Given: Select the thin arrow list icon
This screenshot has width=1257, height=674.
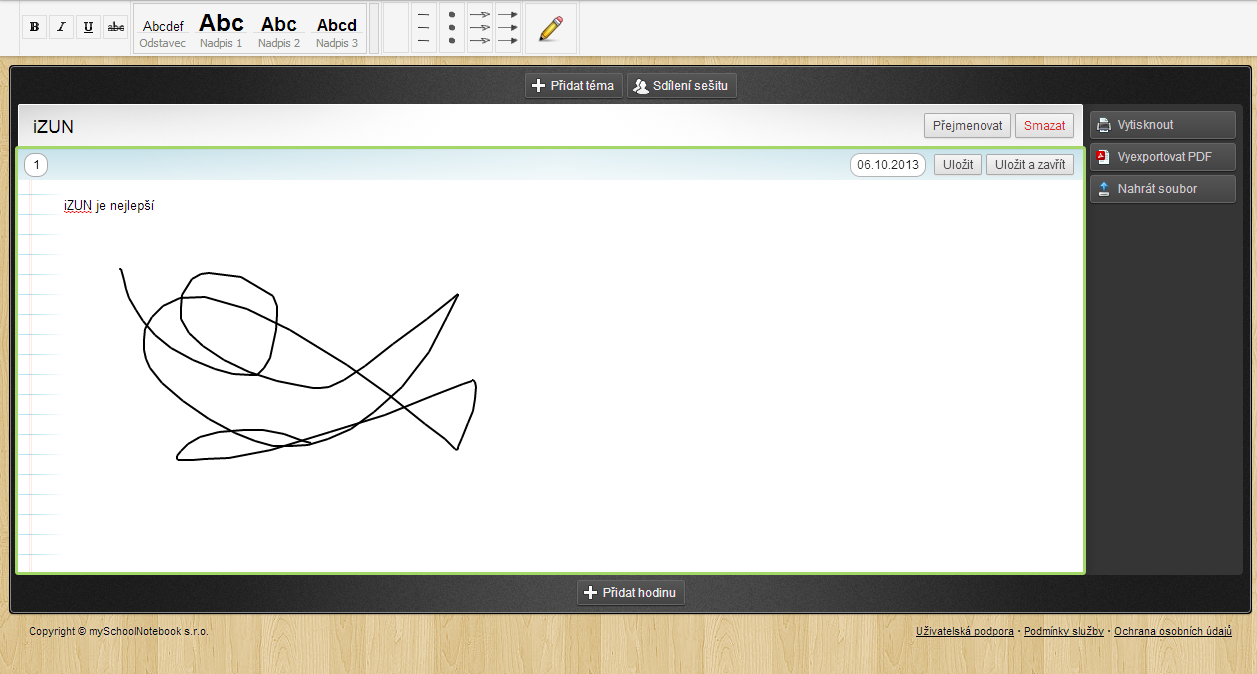Looking at the screenshot, I should [x=480, y=28].
